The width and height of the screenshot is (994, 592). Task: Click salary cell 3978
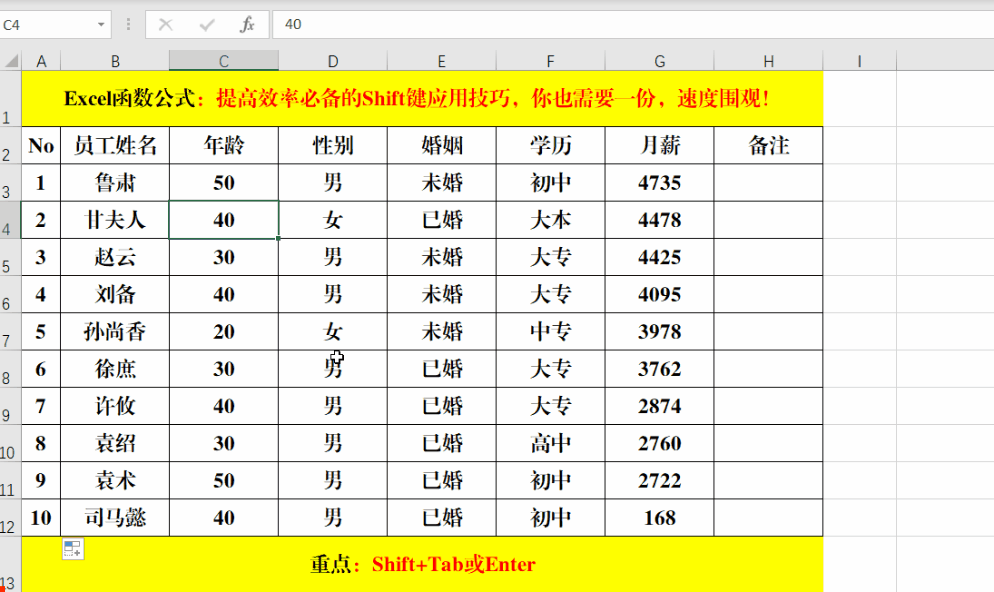(x=660, y=331)
